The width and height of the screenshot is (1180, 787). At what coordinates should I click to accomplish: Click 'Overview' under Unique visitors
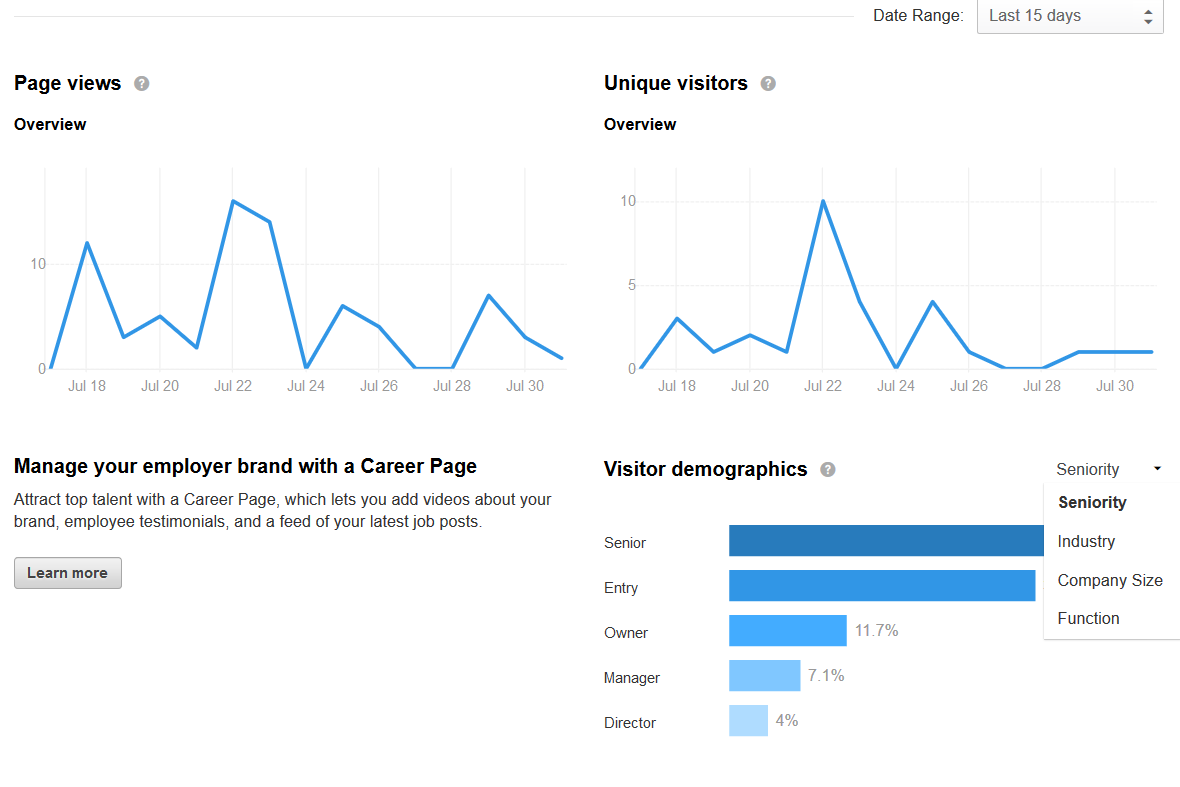coord(640,125)
